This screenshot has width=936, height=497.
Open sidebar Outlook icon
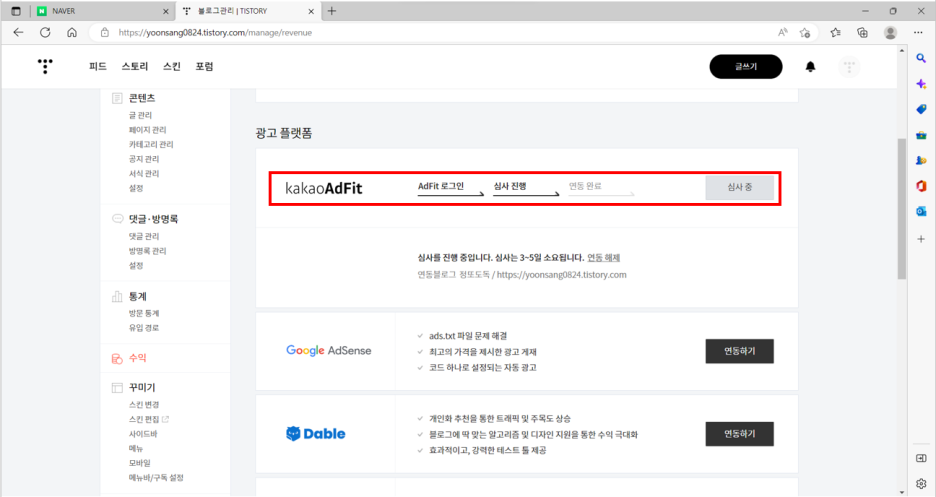pos(921,211)
